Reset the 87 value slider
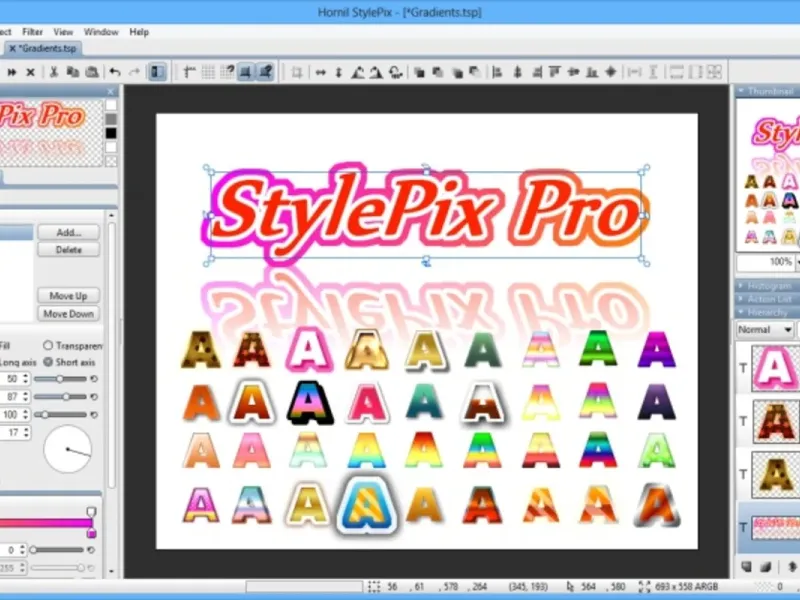 94,396
